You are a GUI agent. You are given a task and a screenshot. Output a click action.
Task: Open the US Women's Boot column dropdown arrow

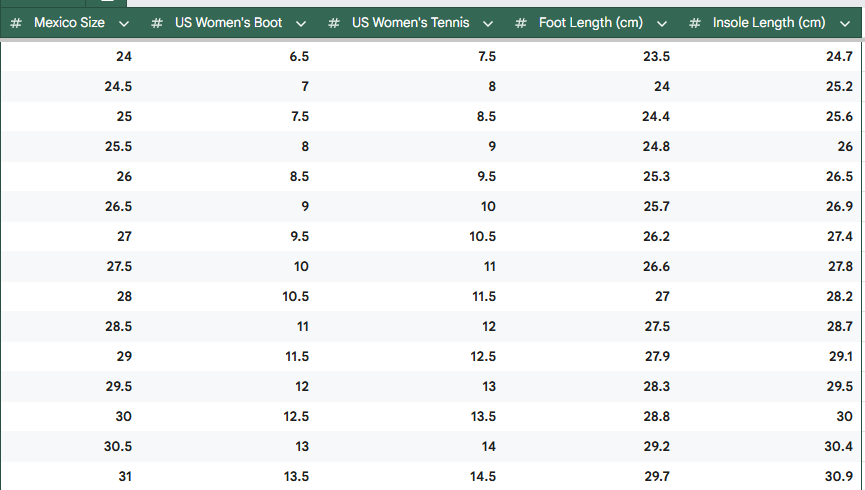tap(301, 24)
